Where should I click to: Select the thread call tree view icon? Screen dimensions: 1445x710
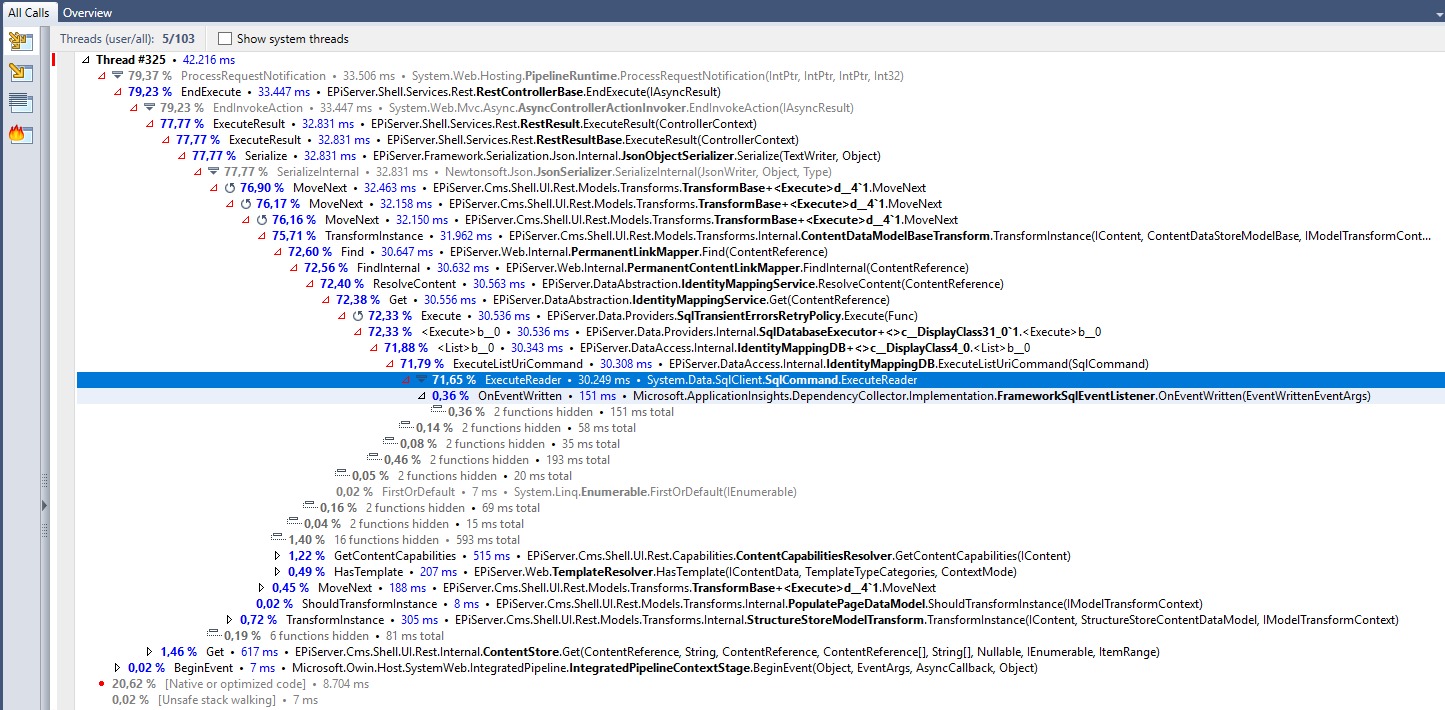tap(20, 42)
